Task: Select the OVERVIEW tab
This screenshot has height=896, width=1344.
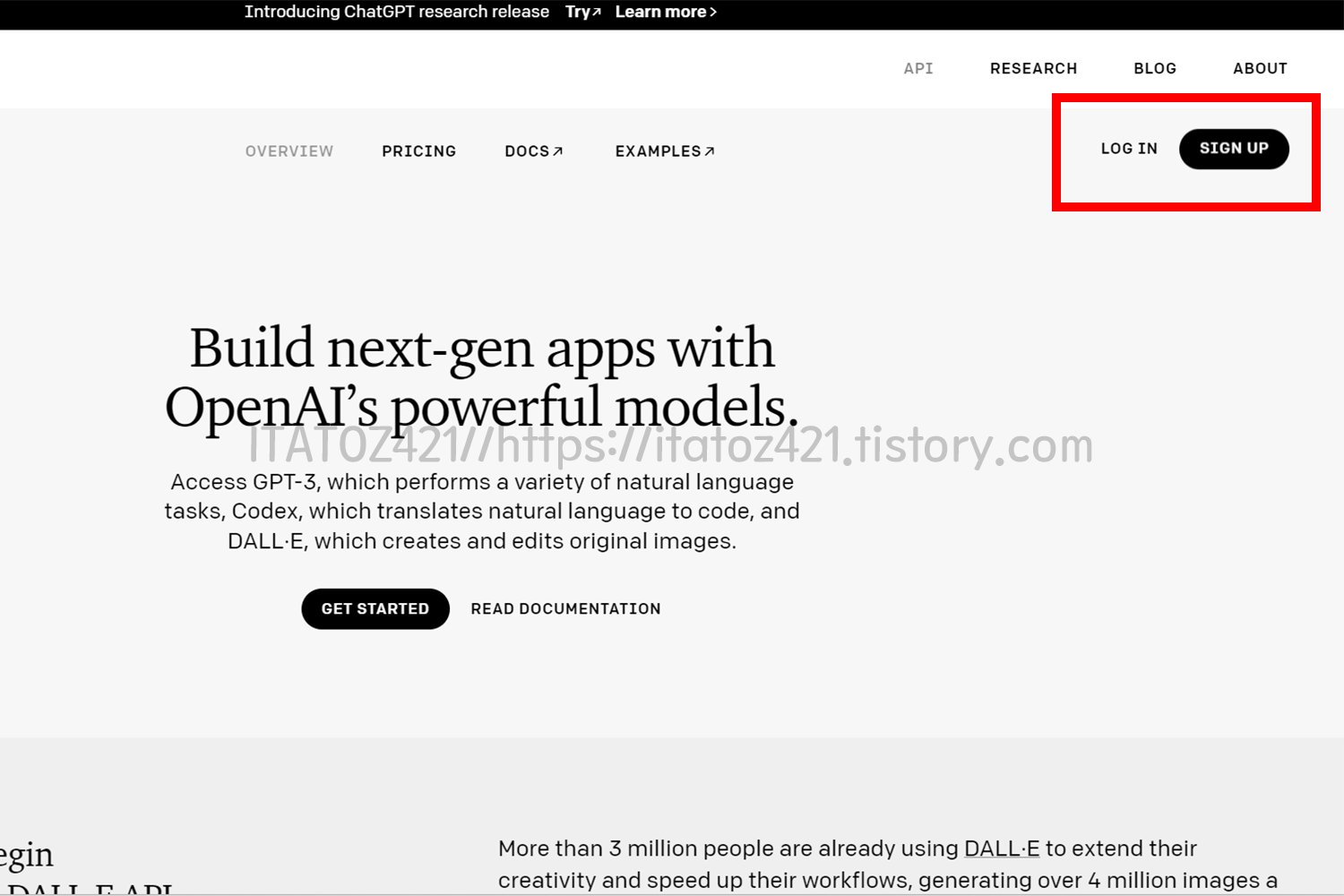Action: (289, 151)
